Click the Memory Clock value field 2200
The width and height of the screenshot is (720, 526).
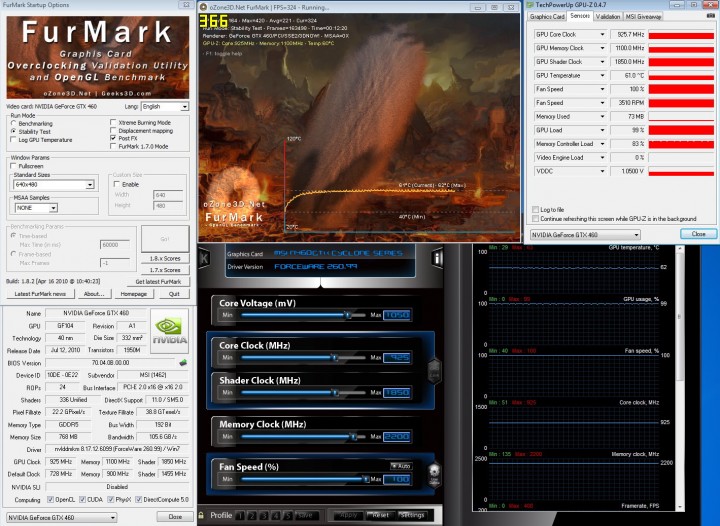pyautogui.click(x=397, y=436)
